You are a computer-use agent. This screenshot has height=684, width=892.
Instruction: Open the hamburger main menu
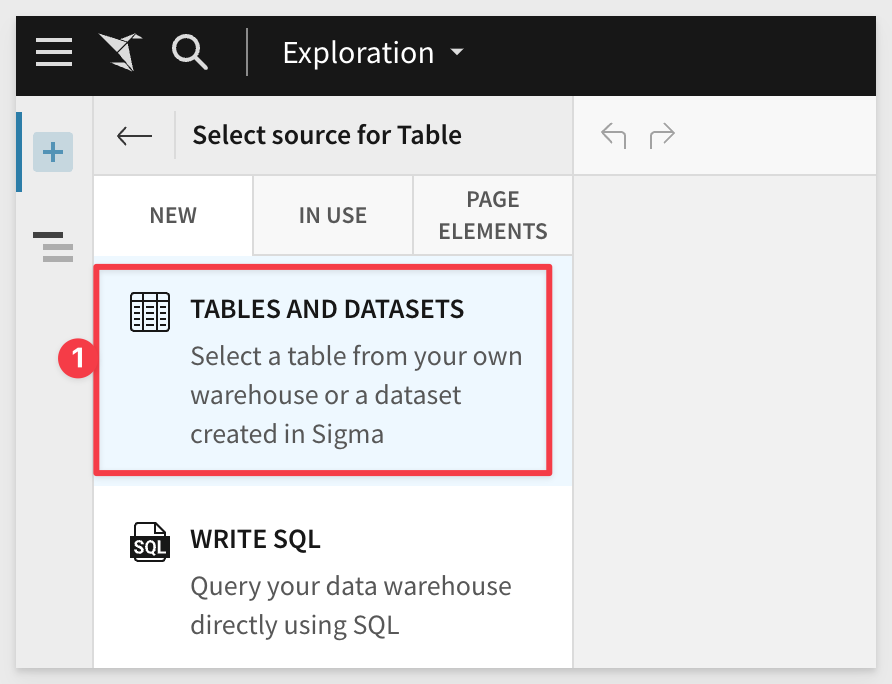tap(54, 52)
